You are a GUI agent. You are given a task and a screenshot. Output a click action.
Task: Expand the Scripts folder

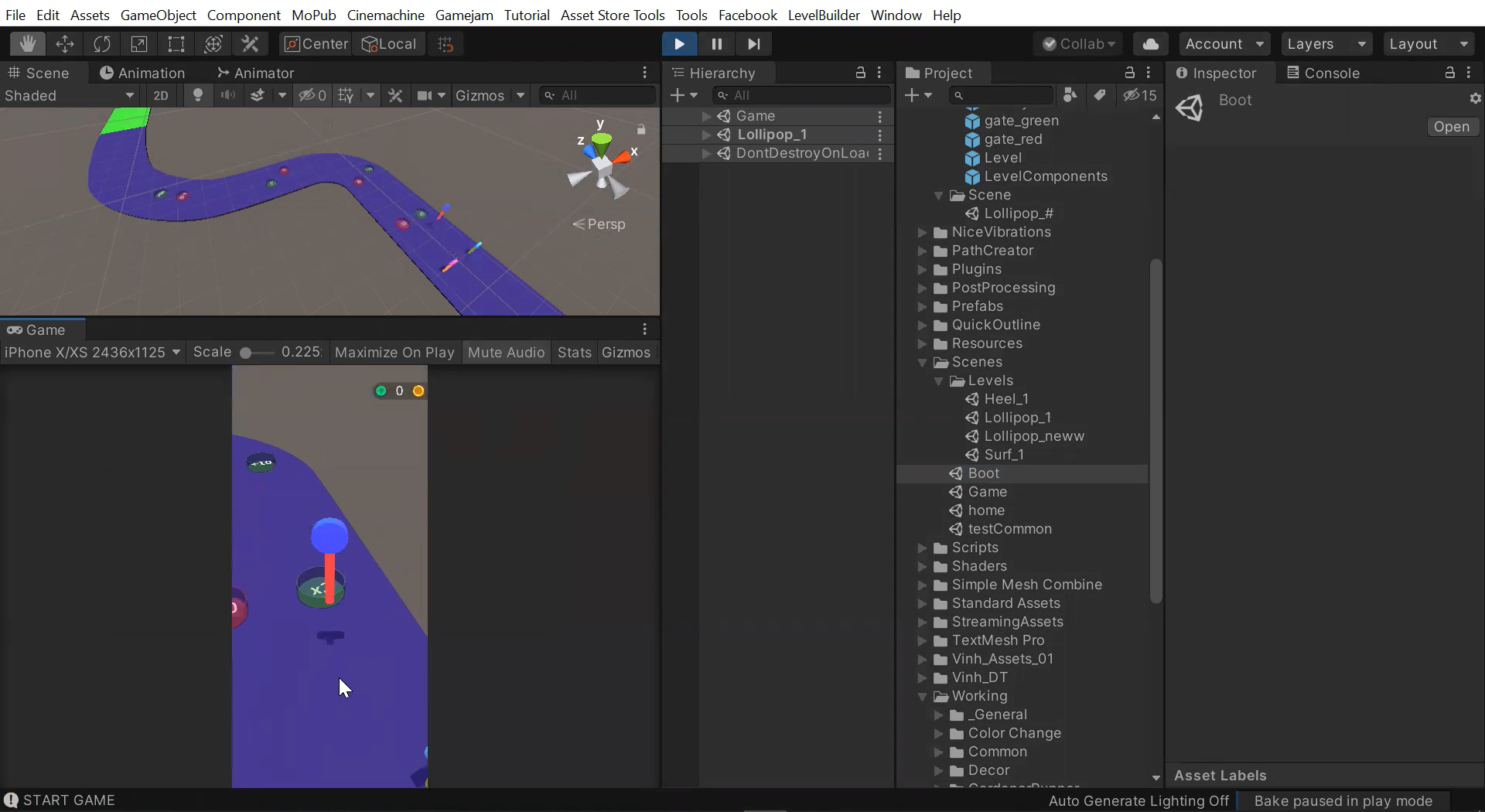[922, 548]
